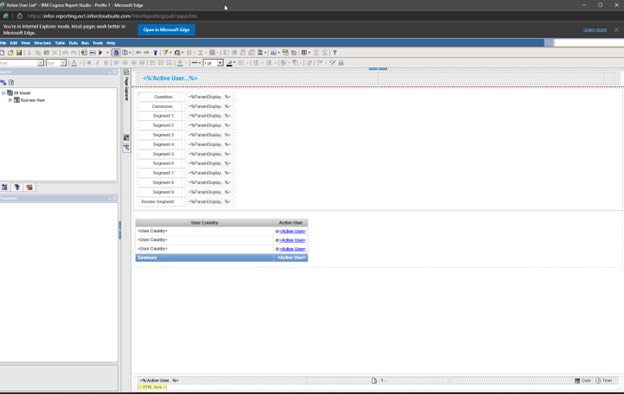Click the Time item in page footer

tap(604, 381)
